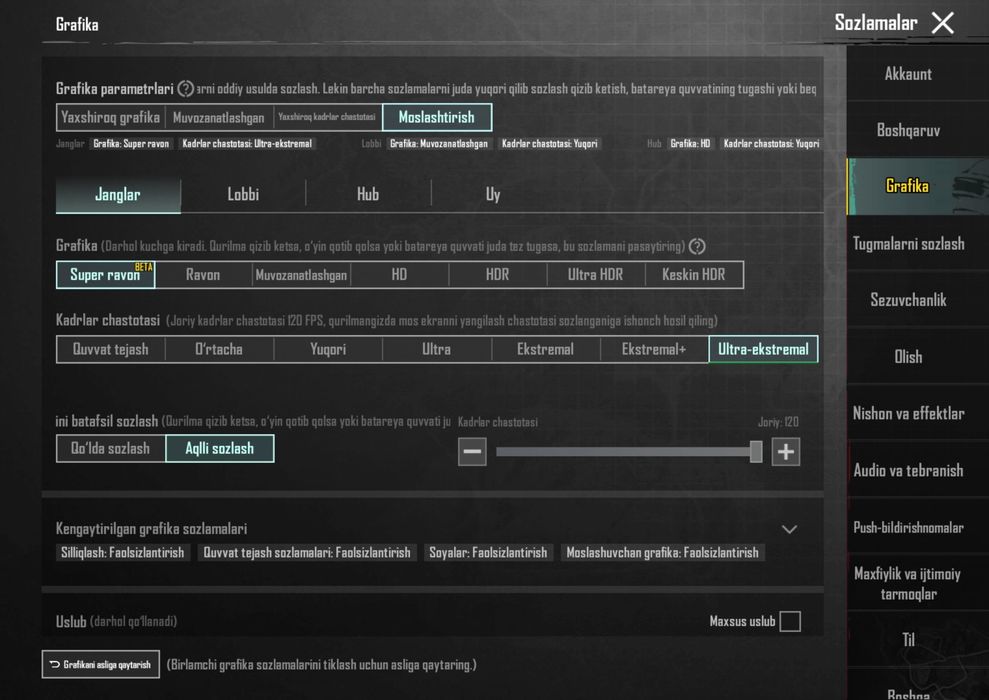Choose HDR graphics quality

[x=498, y=275]
